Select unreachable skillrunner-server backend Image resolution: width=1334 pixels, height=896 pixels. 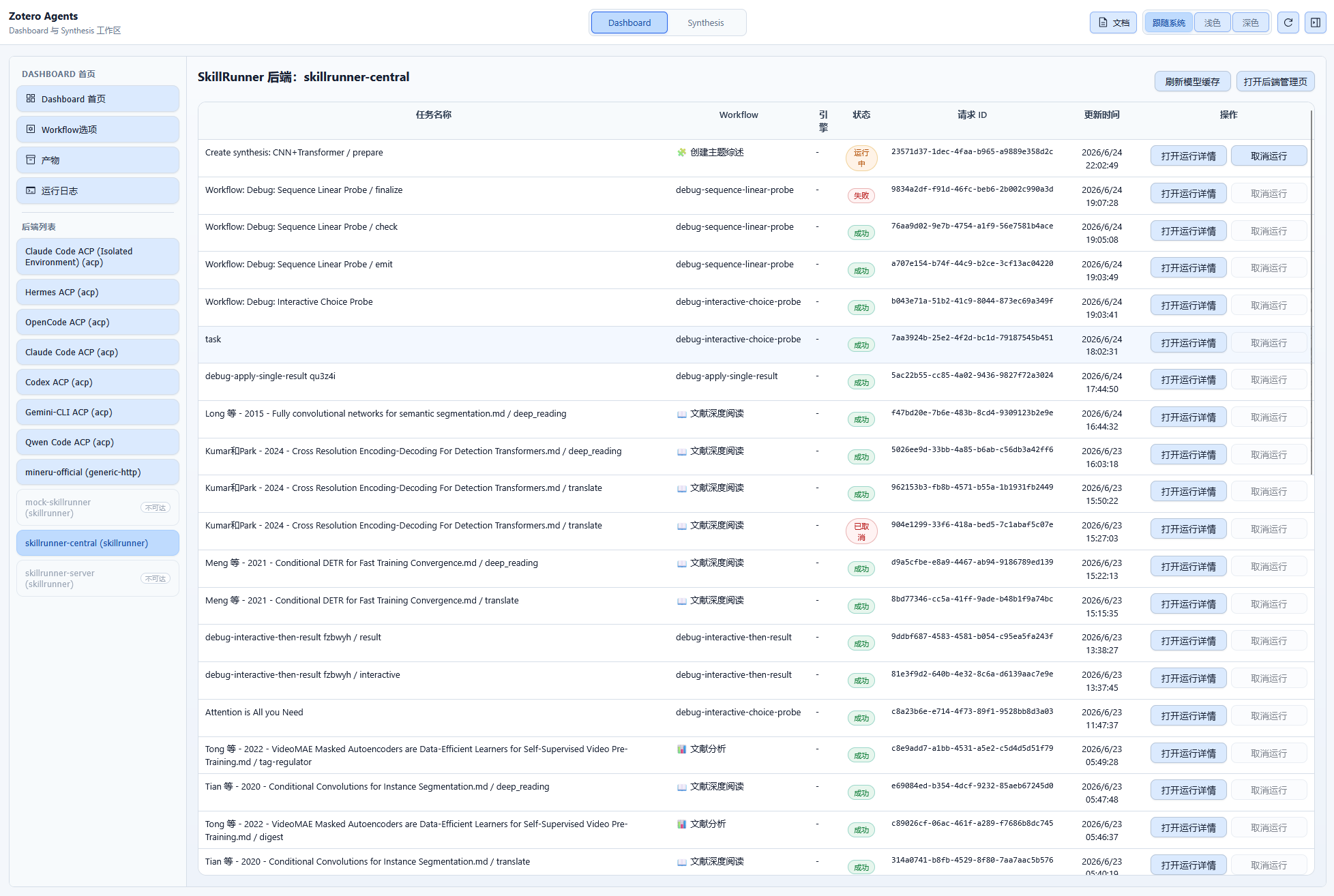(98, 578)
